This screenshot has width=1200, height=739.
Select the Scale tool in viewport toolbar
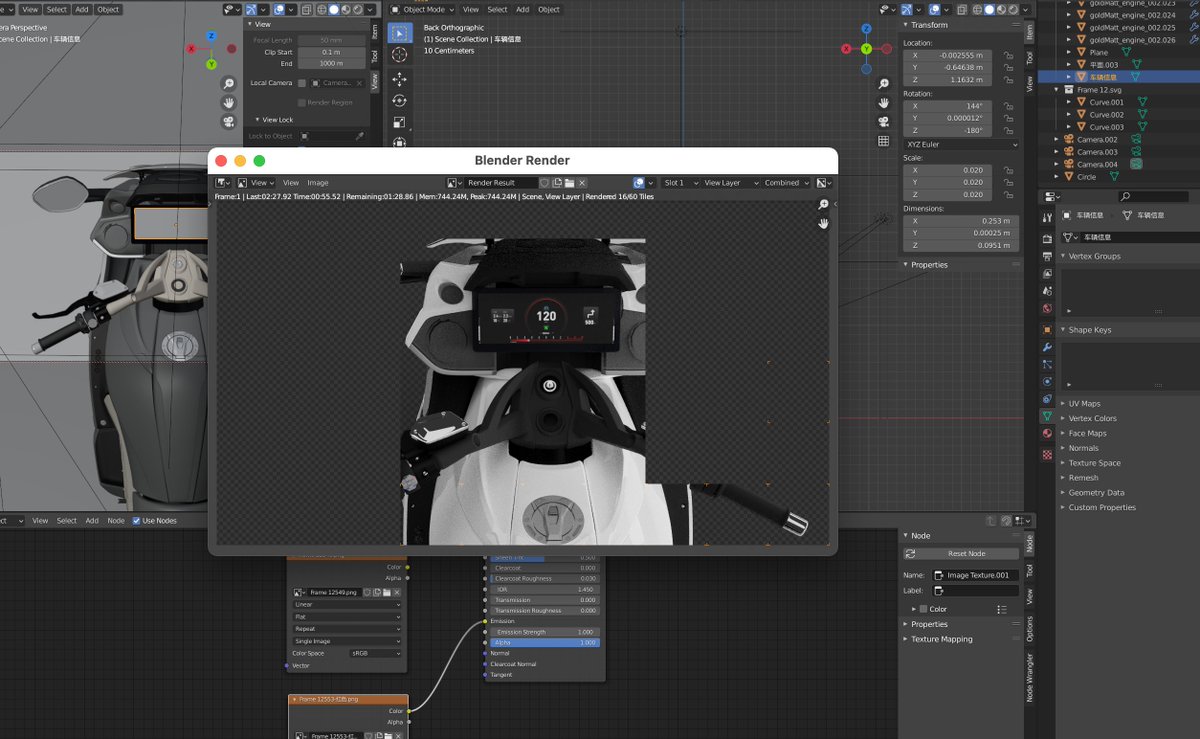(x=399, y=122)
